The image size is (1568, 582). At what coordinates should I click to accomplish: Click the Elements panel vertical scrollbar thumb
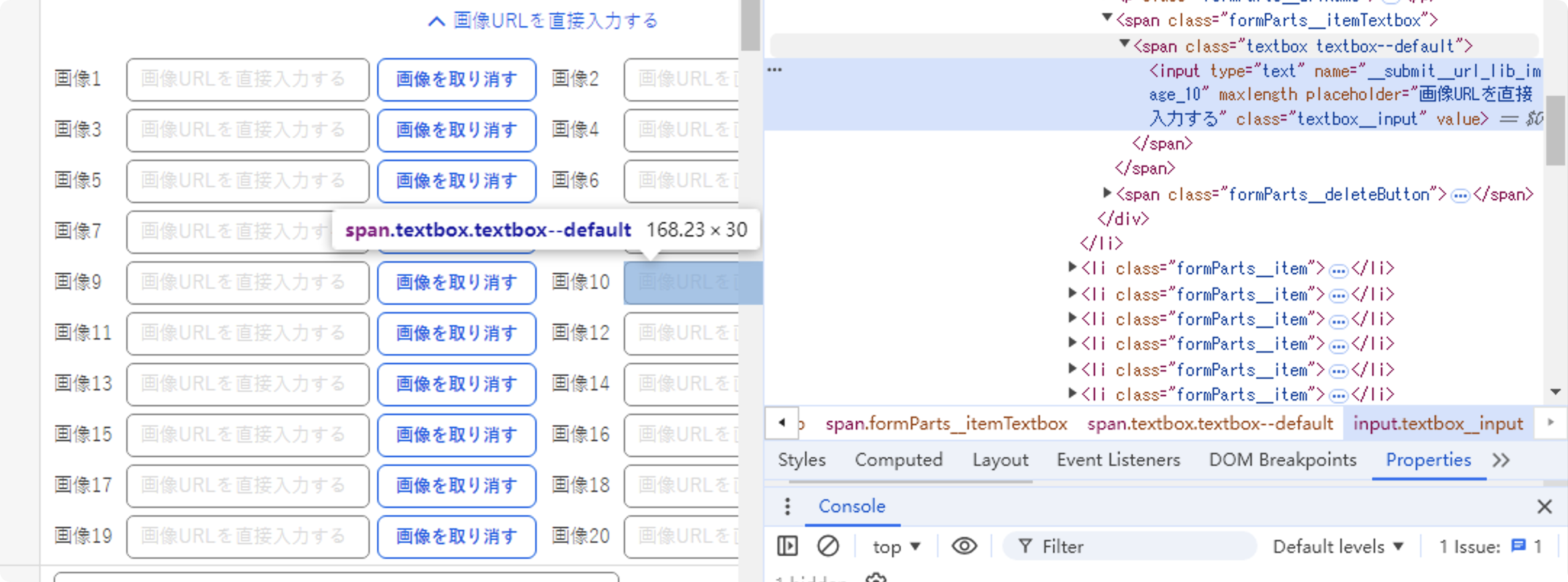tap(1555, 129)
